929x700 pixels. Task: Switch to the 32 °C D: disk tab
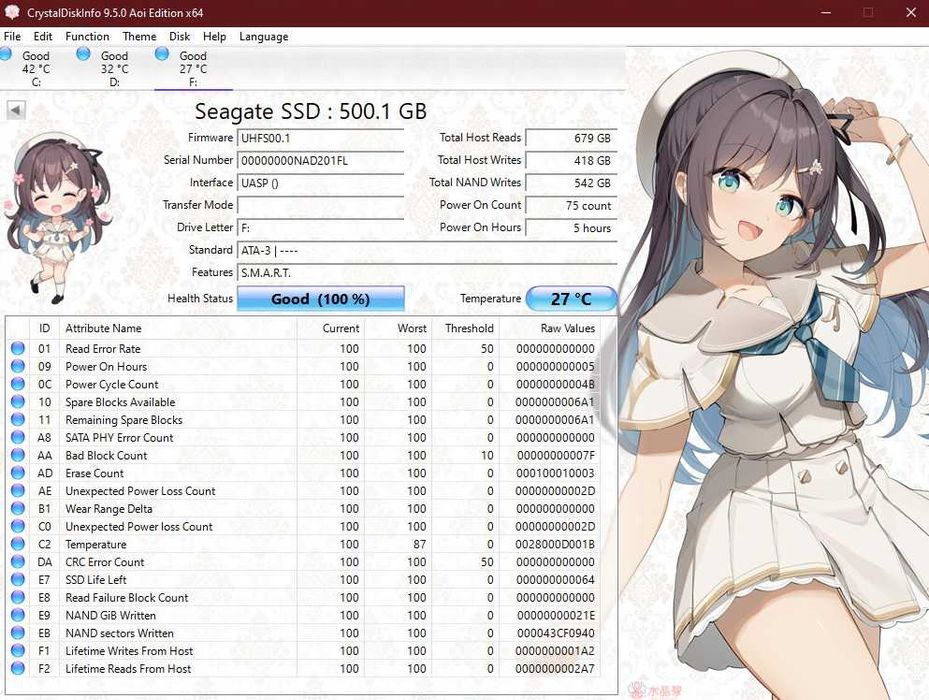click(x=114, y=69)
